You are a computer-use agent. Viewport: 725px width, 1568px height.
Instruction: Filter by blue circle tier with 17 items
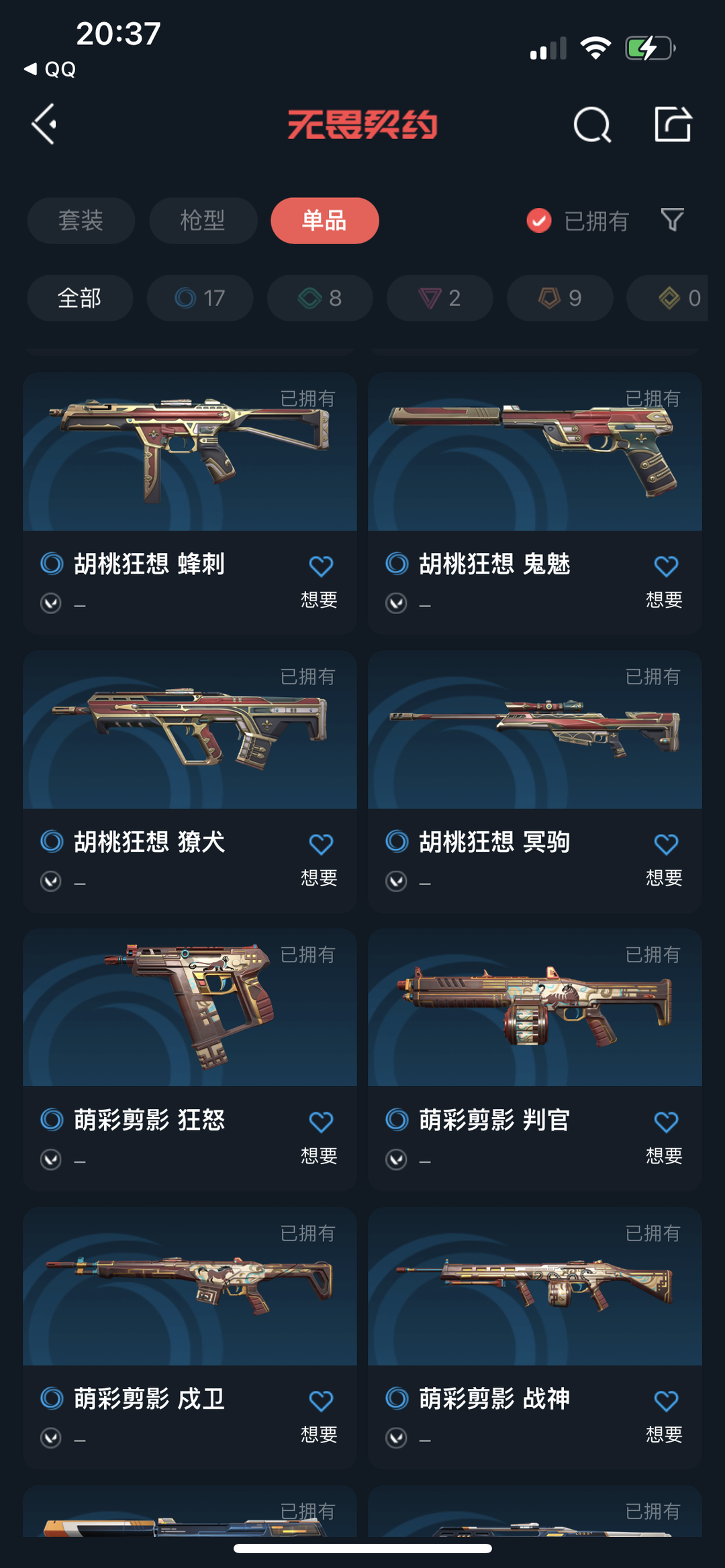pos(200,298)
